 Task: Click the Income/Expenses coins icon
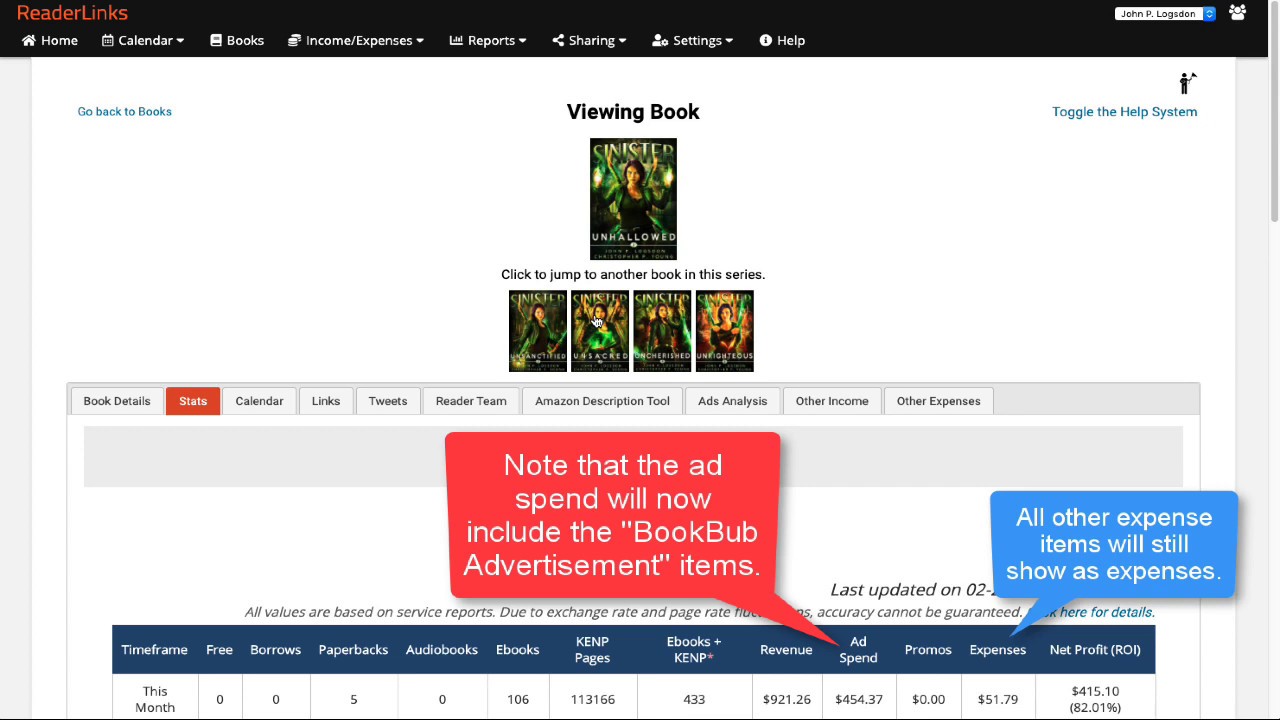coord(295,40)
